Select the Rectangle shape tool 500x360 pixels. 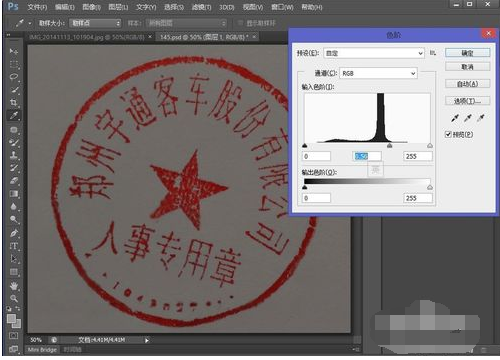pyautogui.click(x=14, y=272)
